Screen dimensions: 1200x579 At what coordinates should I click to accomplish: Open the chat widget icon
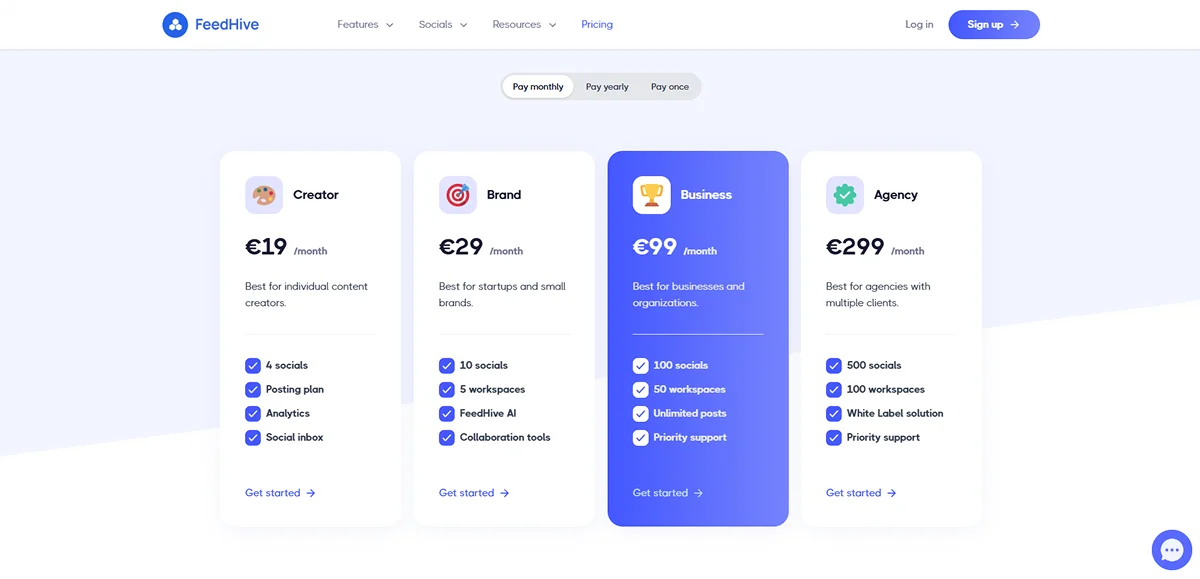tap(1171, 549)
